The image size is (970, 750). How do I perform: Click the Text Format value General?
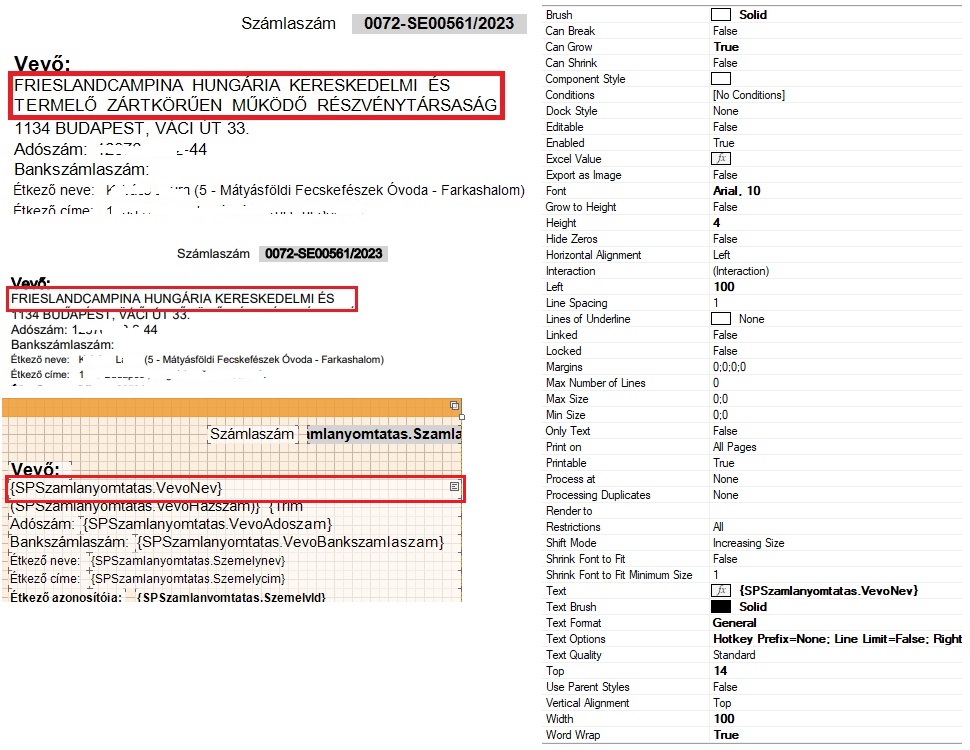click(x=734, y=623)
